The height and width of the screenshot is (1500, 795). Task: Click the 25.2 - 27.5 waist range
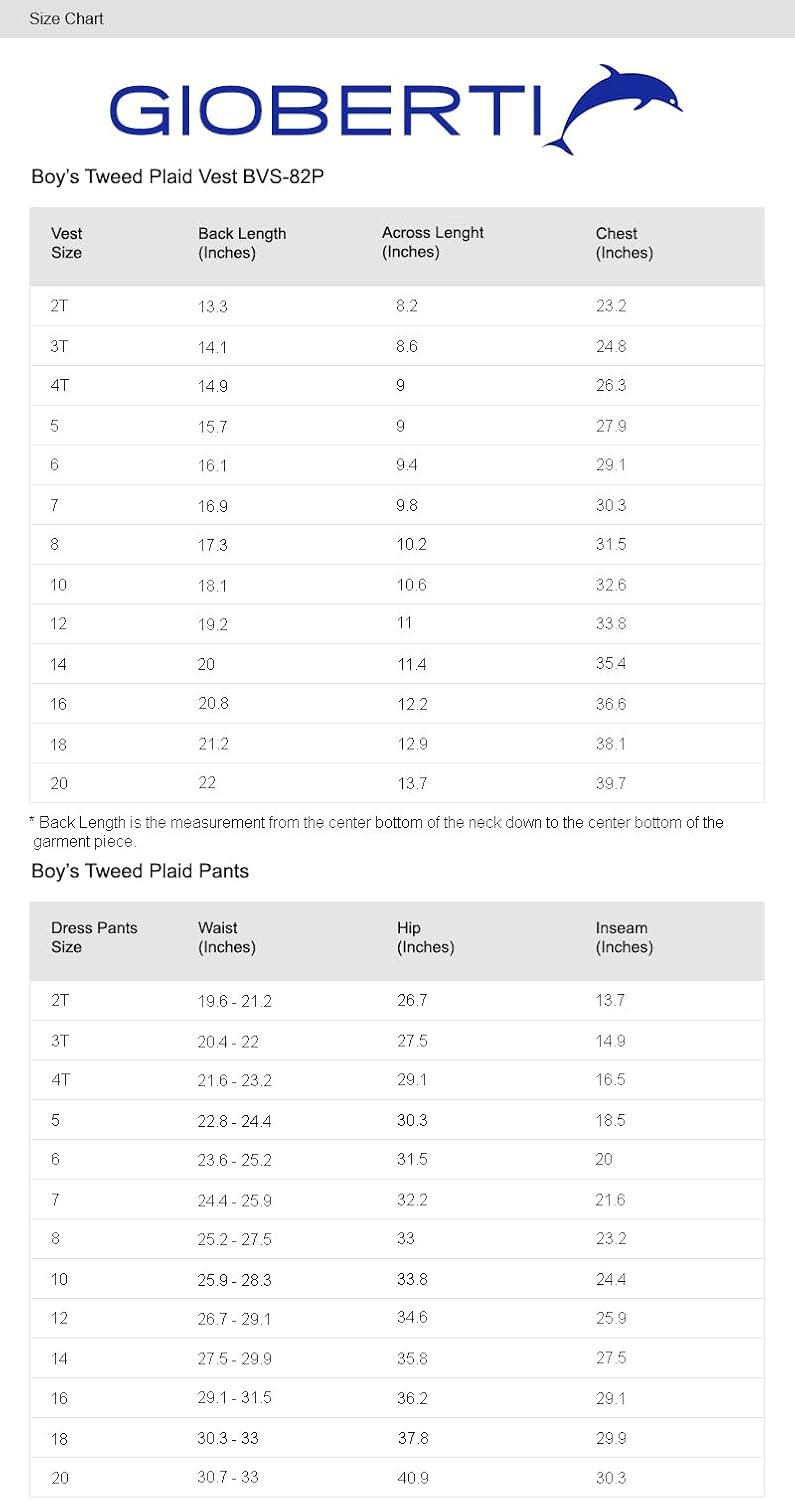(234, 1239)
